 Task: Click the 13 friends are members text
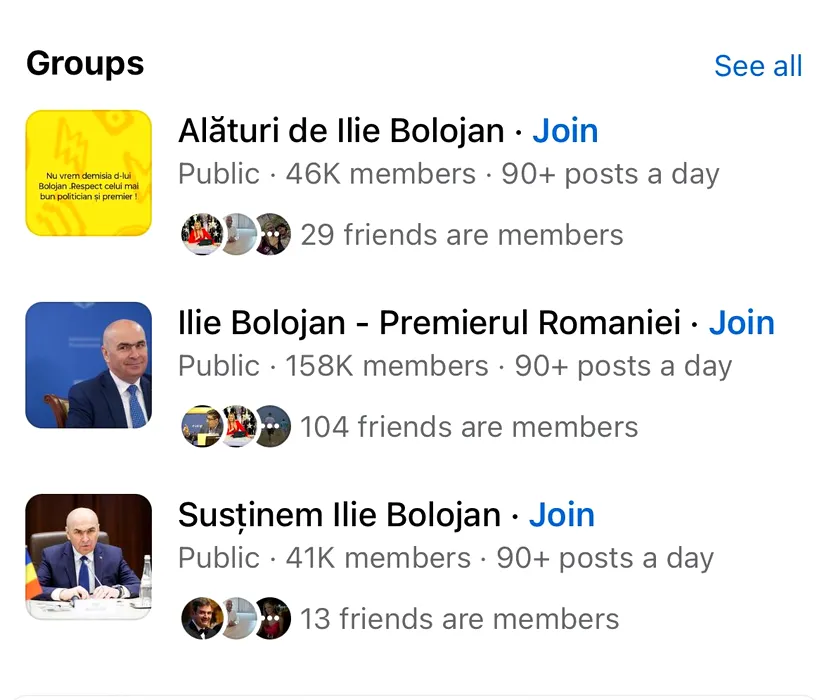point(459,619)
